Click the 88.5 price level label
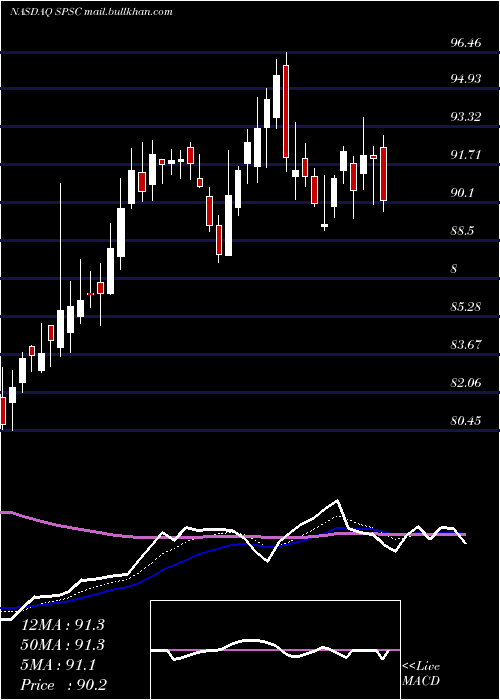The width and height of the screenshot is (500, 700). click(462, 231)
